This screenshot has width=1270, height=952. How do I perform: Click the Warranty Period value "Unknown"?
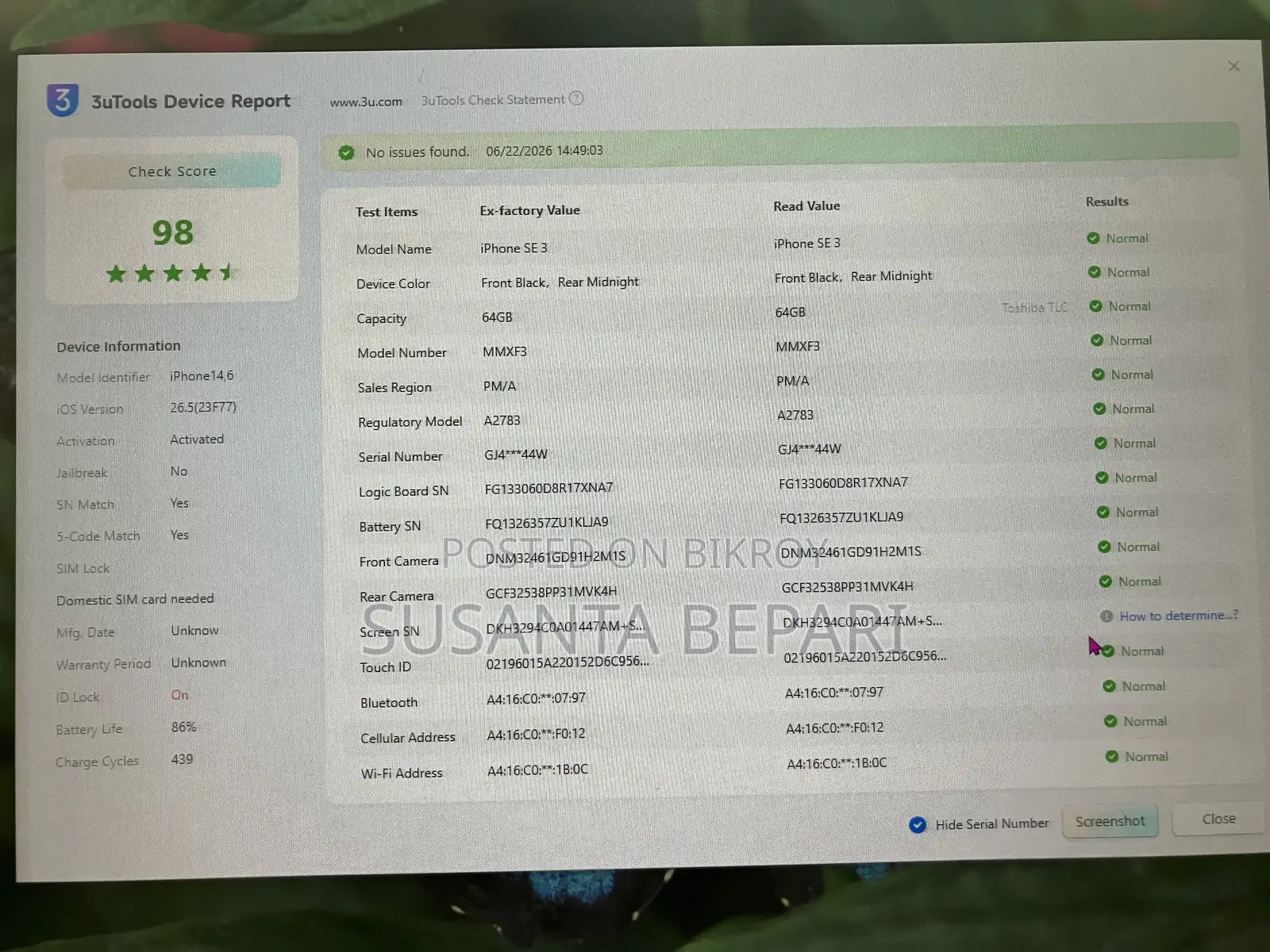click(x=198, y=662)
